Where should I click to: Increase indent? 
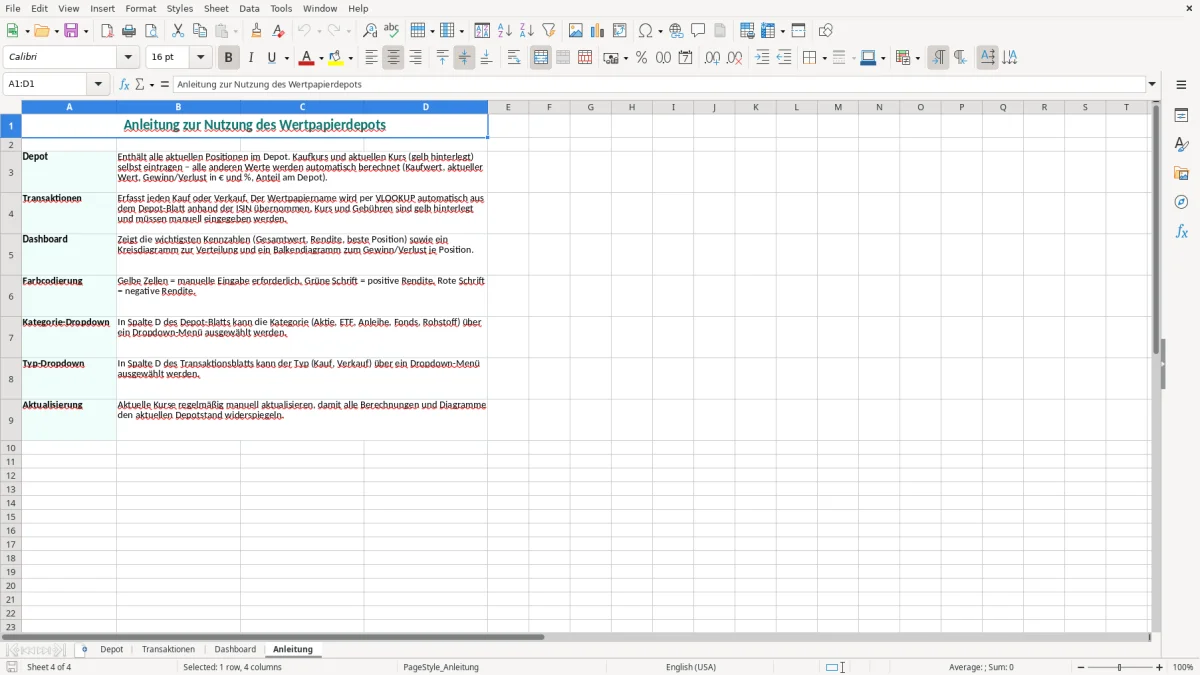click(762, 58)
